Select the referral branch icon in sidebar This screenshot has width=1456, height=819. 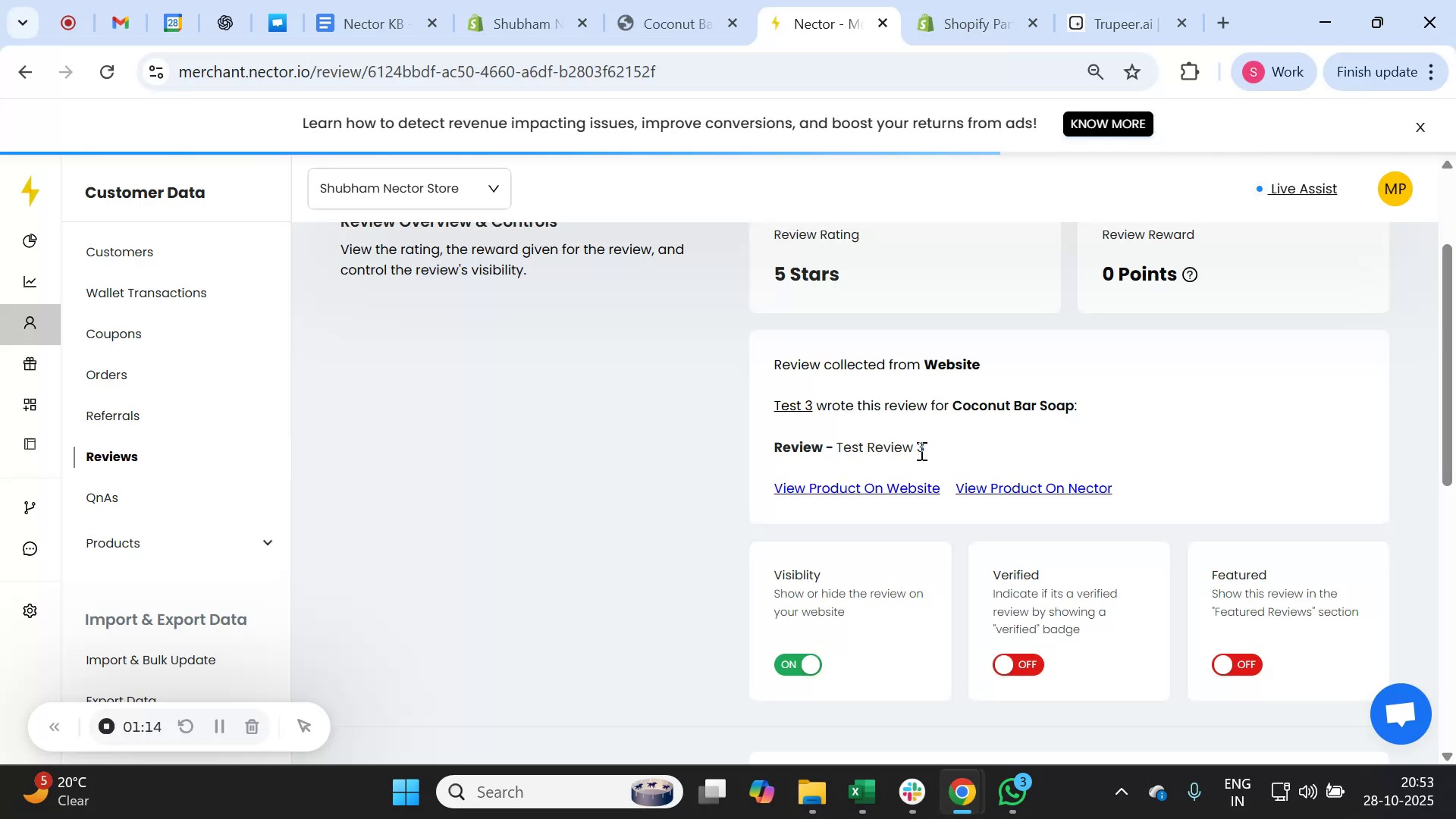pos(30,507)
